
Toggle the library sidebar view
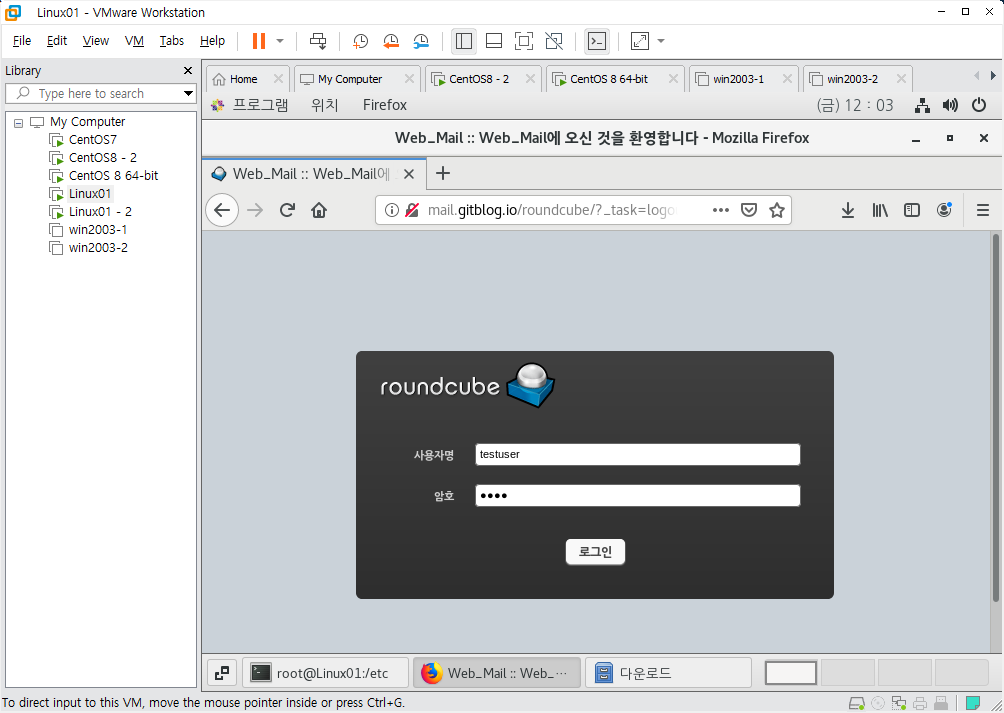(464, 41)
